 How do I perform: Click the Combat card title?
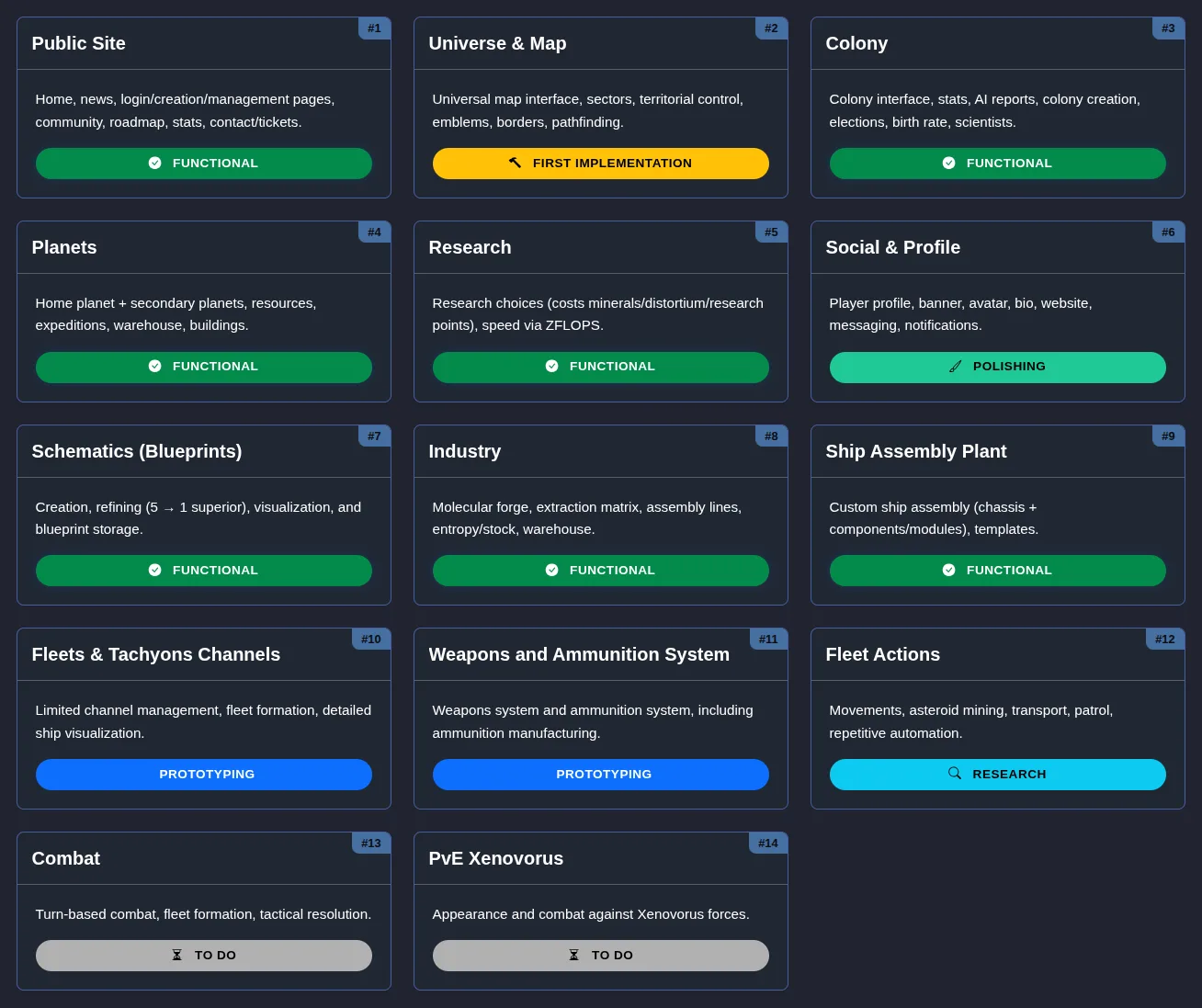coord(66,858)
